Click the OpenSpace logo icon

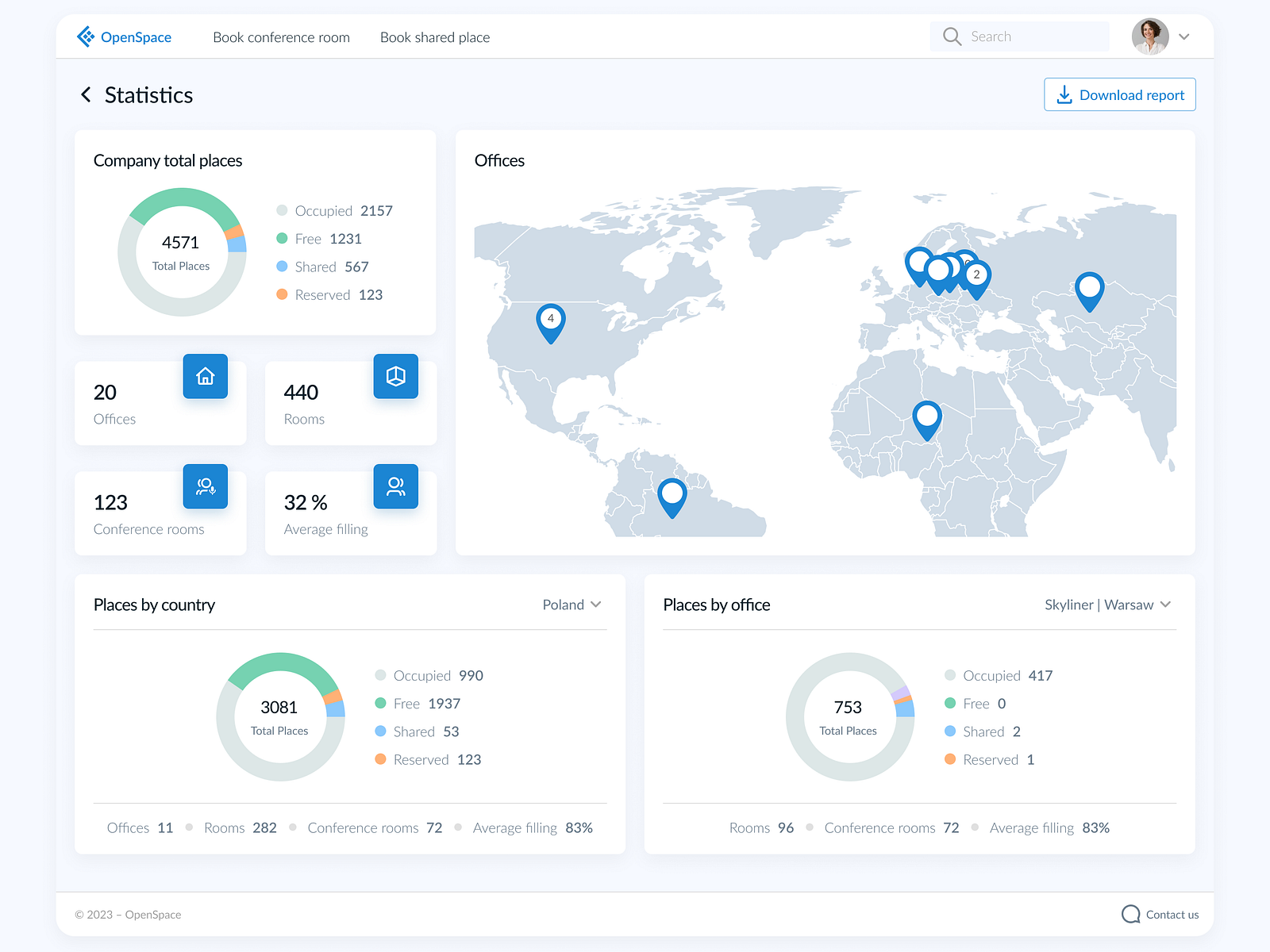tap(85, 36)
